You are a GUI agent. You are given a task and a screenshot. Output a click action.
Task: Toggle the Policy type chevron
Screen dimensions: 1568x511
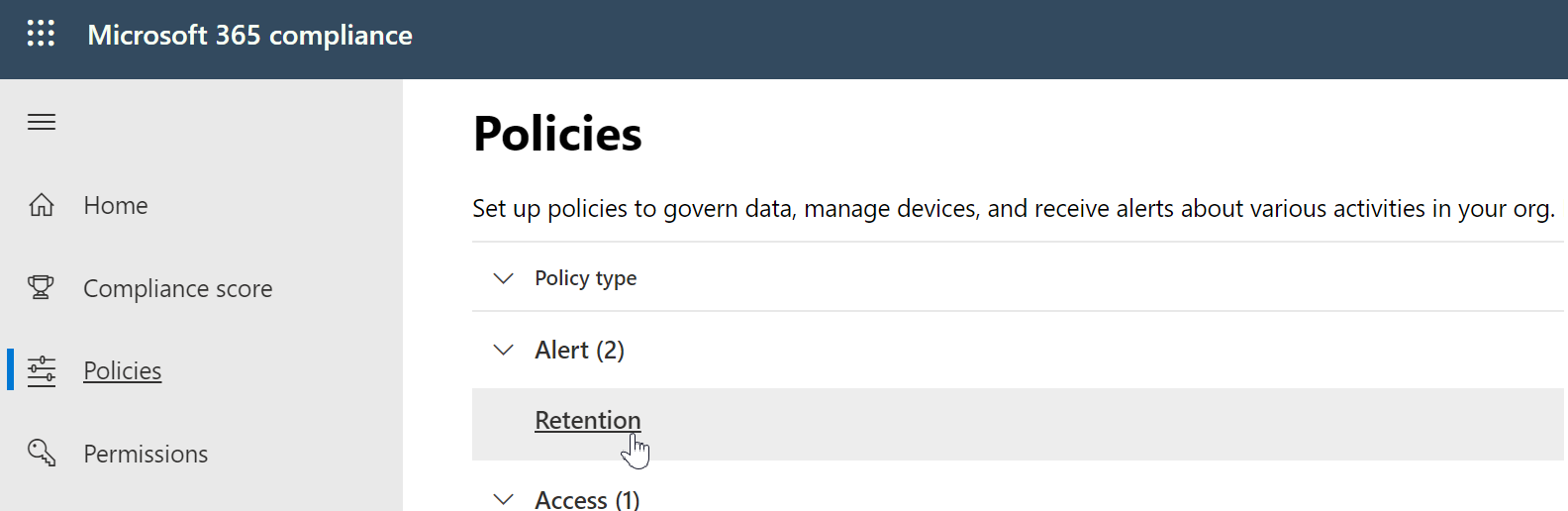(503, 278)
